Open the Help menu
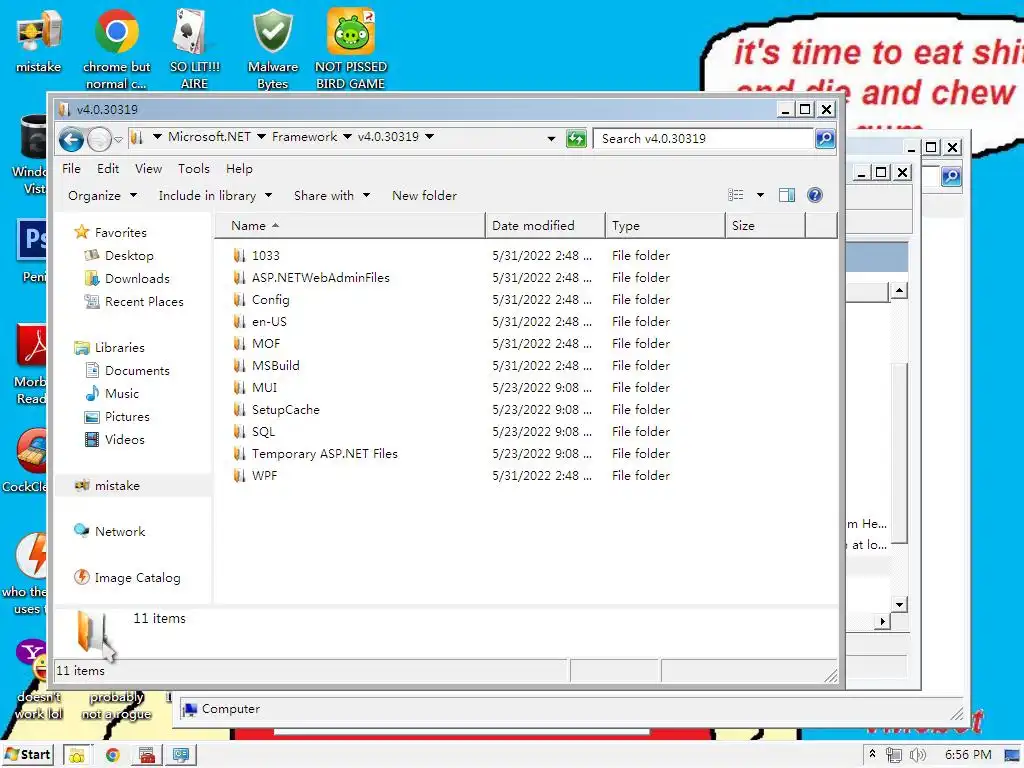This screenshot has height=768, width=1024. tap(239, 168)
